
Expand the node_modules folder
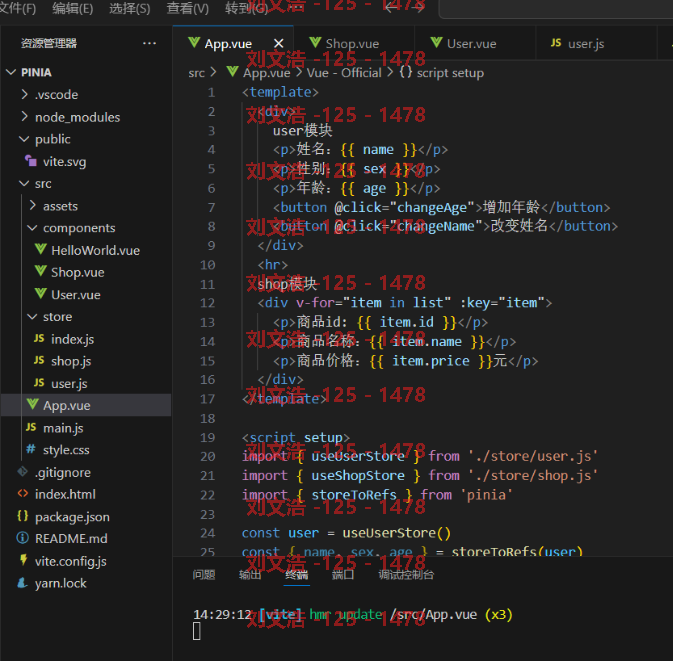pyautogui.click(x=24, y=116)
